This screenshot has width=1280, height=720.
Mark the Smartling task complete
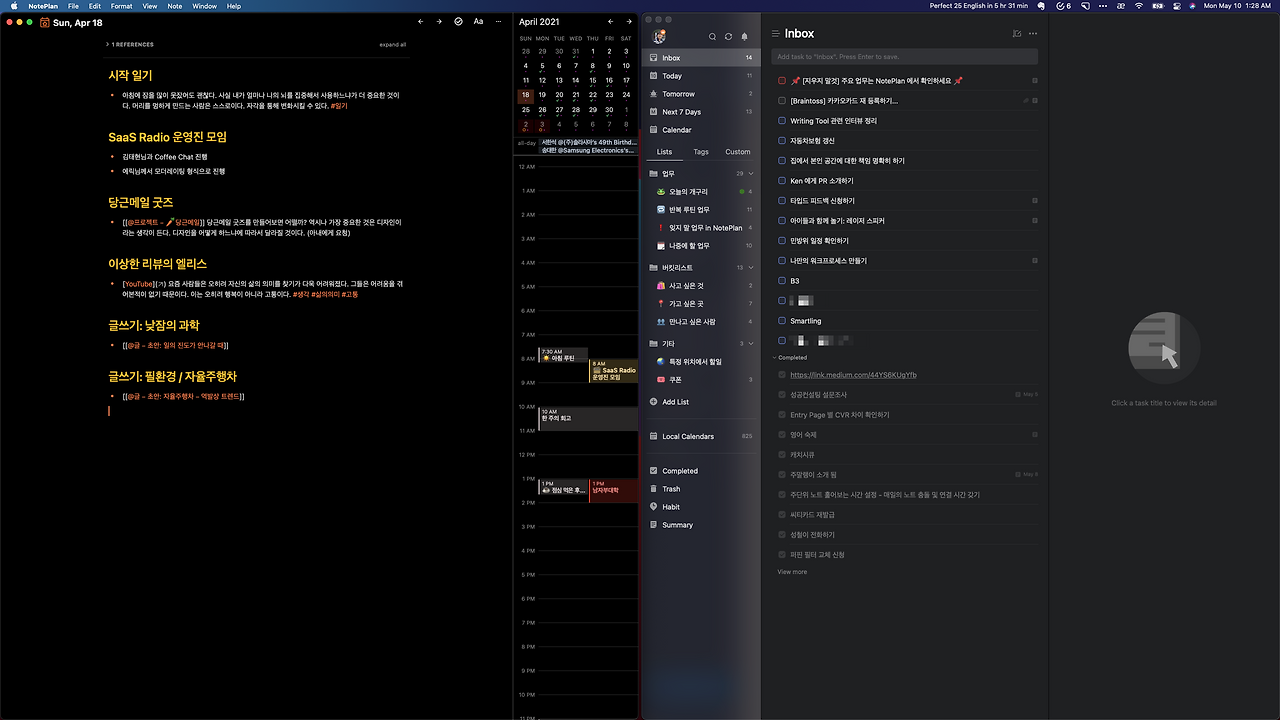[x=782, y=321]
